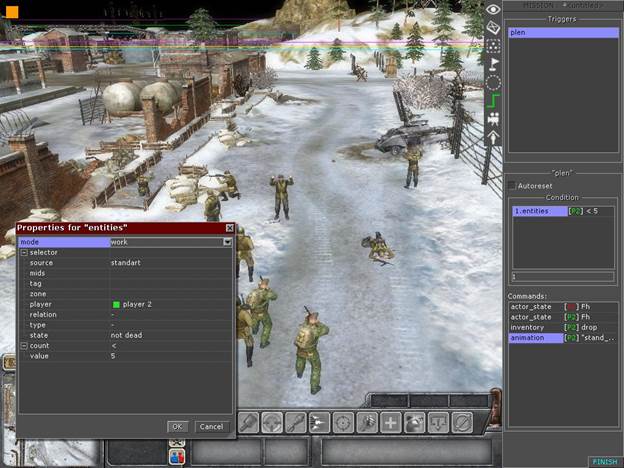Select the green waypoint path icon
Image resolution: width=624 pixels, height=468 pixels.
[x=493, y=100]
